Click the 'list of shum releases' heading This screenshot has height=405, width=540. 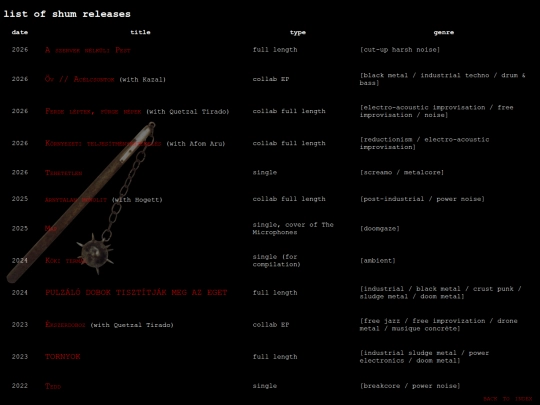pyautogui.click(x=67, y=14)
